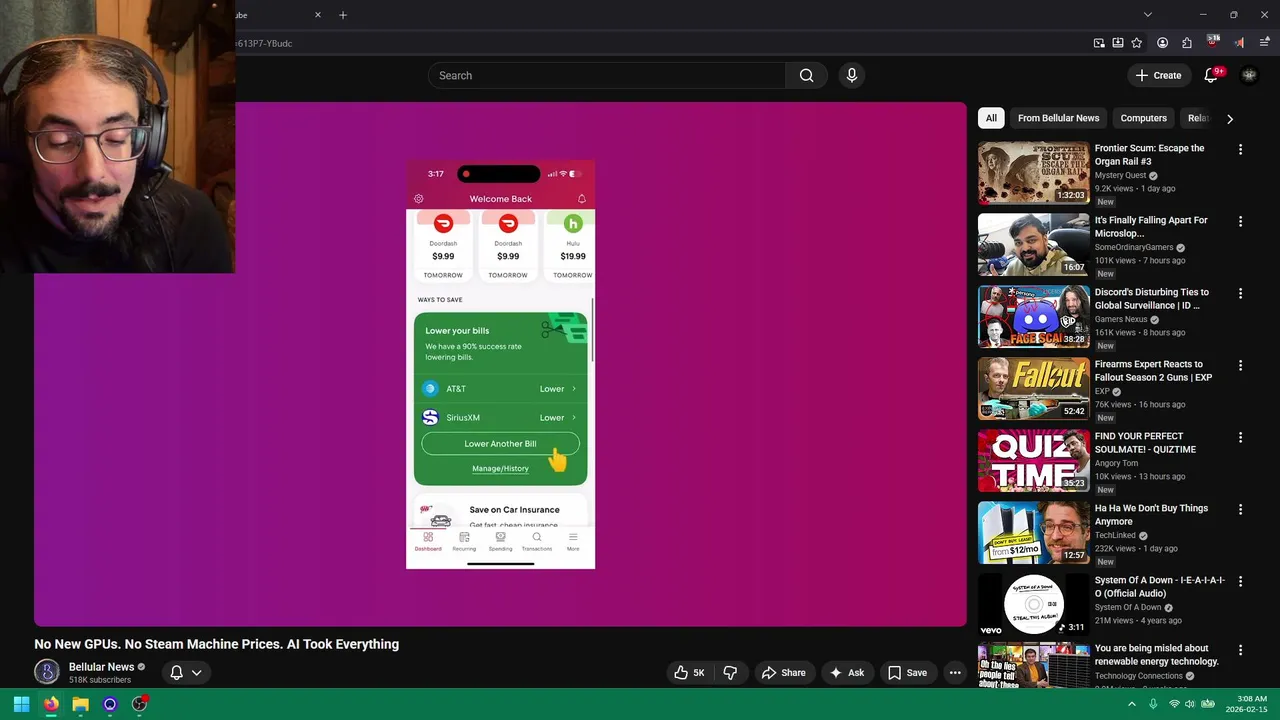This screenshot has width=1280, height=720.
Task: Open options for System Of A Down video
Action: point(1240,581)
